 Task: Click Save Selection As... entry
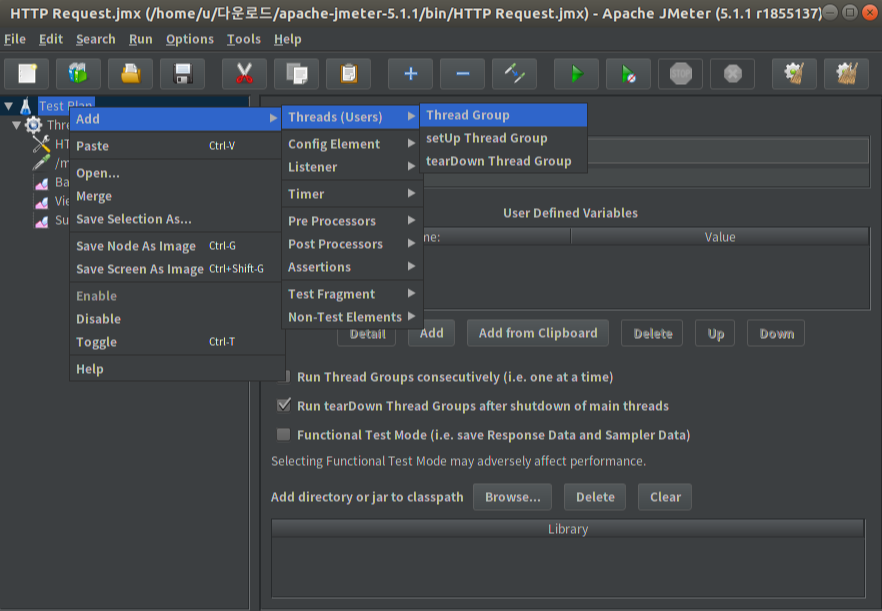tap(176, 219)
